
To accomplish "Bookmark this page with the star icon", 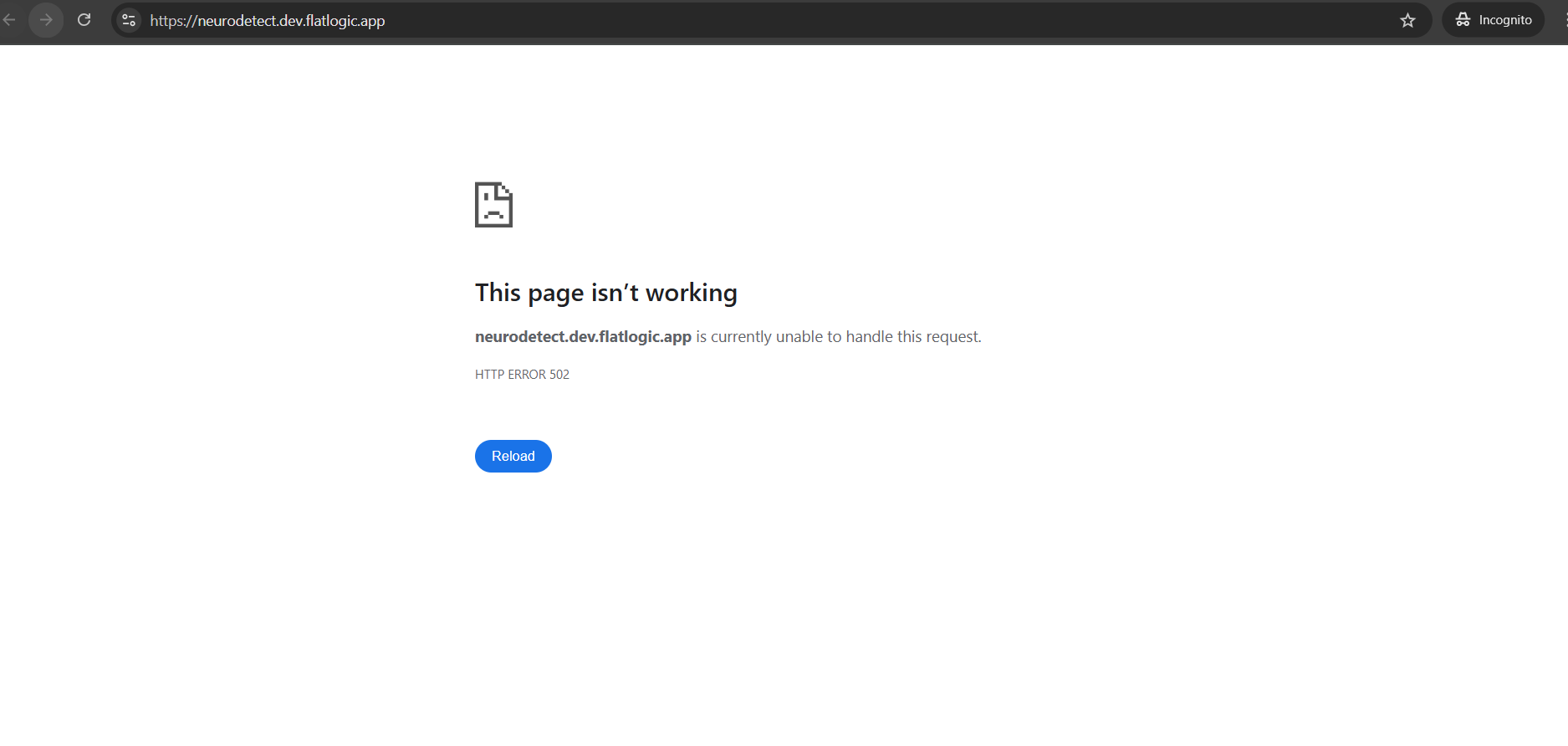I will pos(1407,20).
